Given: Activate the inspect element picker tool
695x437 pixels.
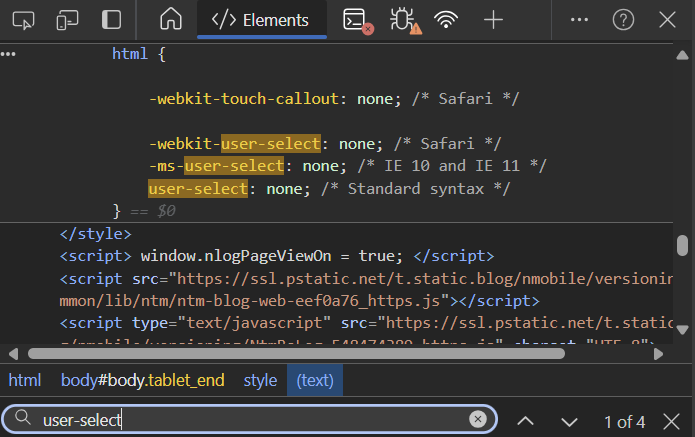Looking at the screenshot, I should (23, 20).
